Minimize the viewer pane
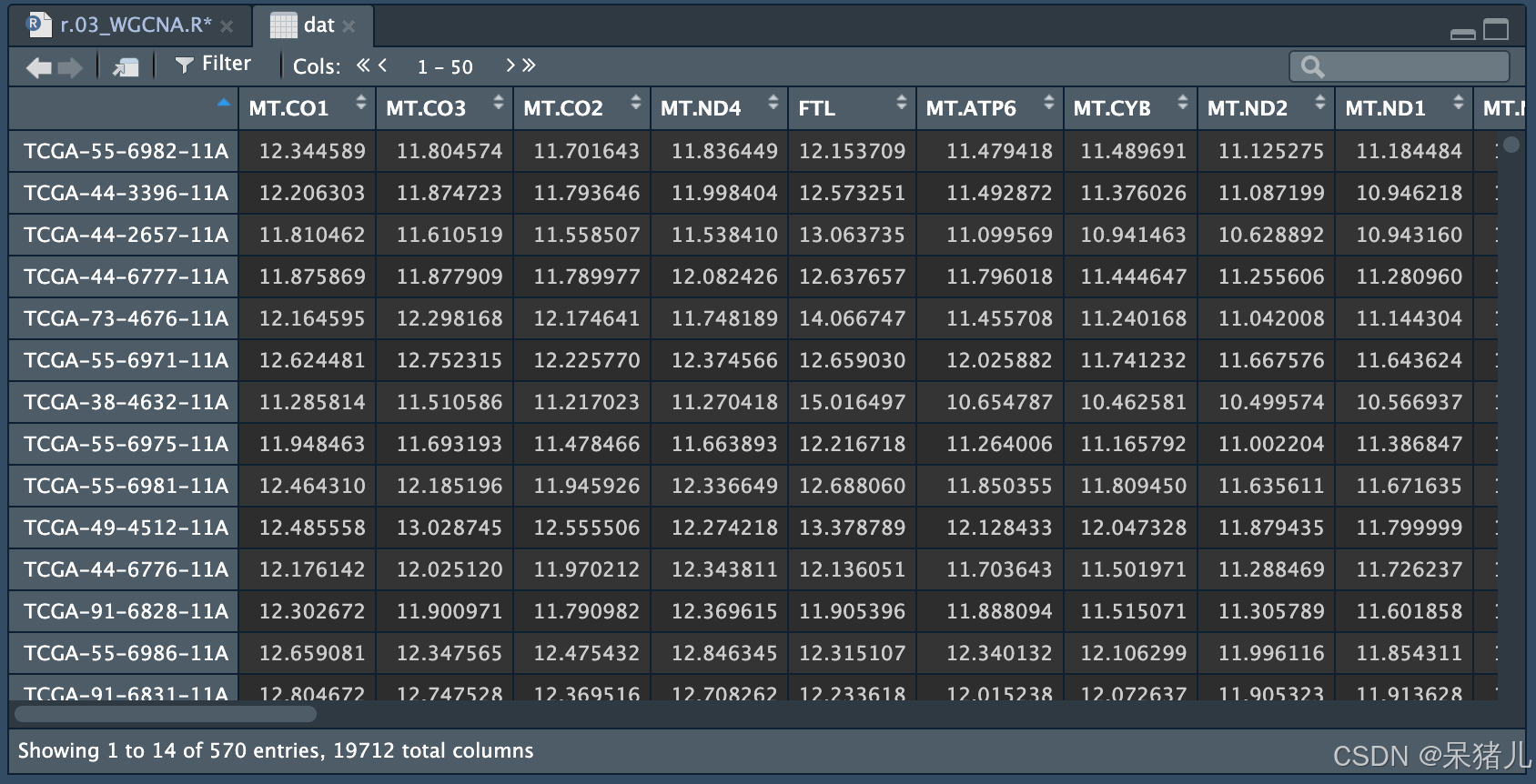This screenshot has width=1536, height=784. click(x=1463, y=33)
